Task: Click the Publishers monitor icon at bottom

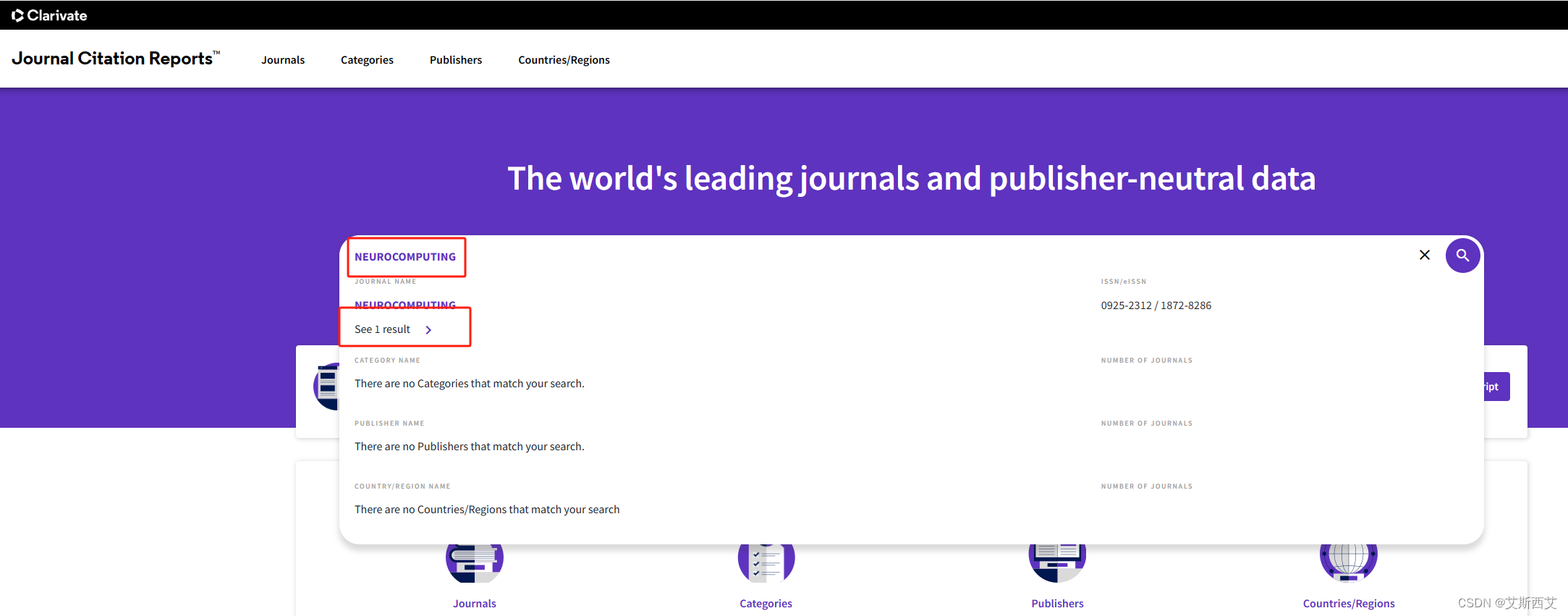Action: [x=1057, y=563]
